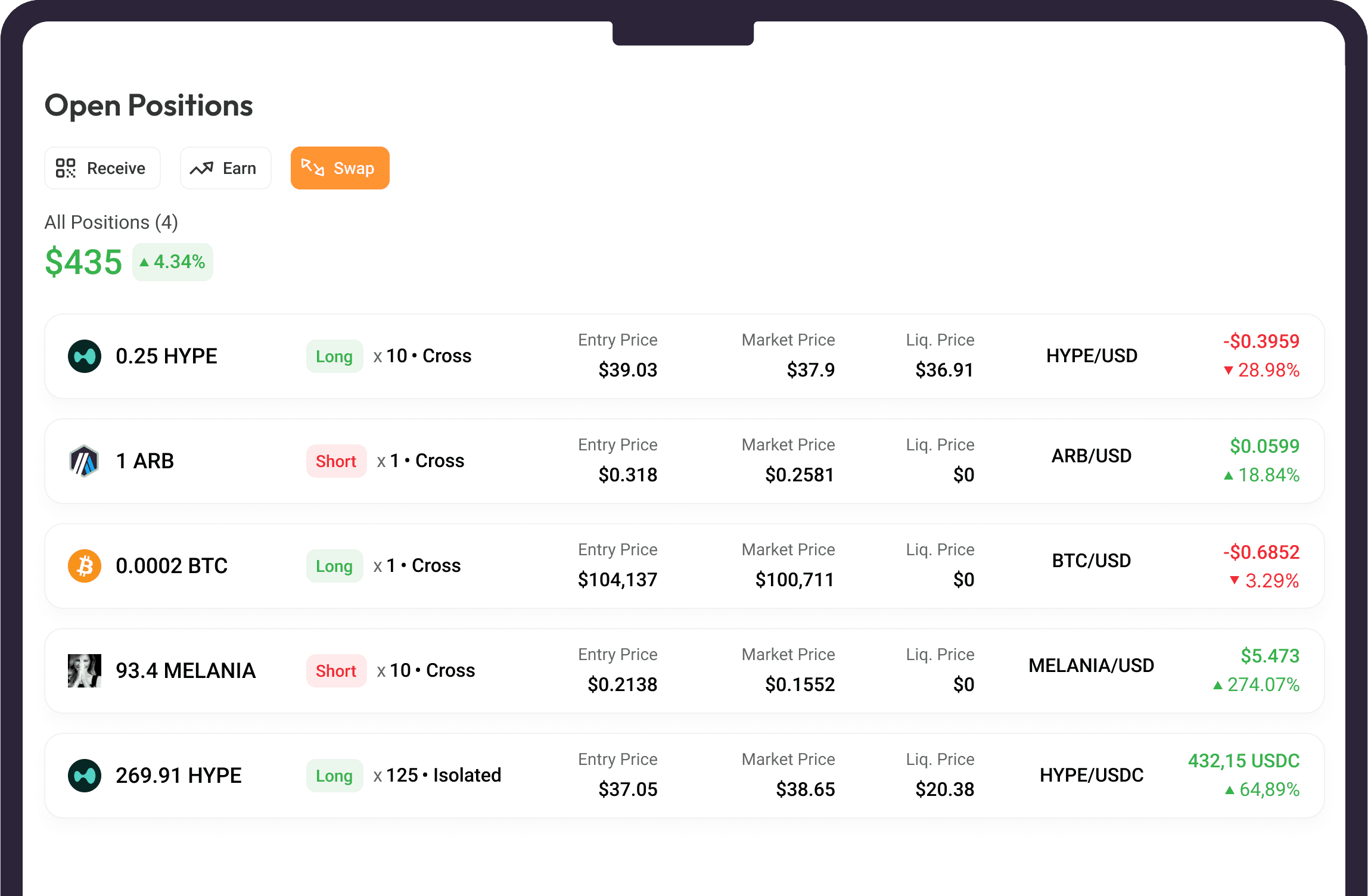Screen dimensions: 1368x896
Task: Select the Earn button
Action: [x=225, y=168]
